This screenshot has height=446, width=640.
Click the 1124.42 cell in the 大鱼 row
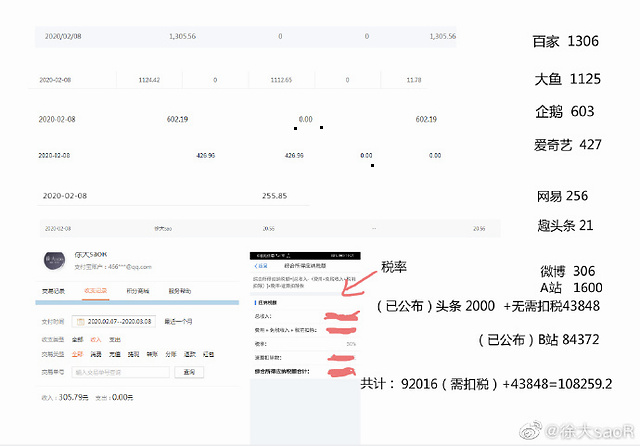tap(149, 80)
